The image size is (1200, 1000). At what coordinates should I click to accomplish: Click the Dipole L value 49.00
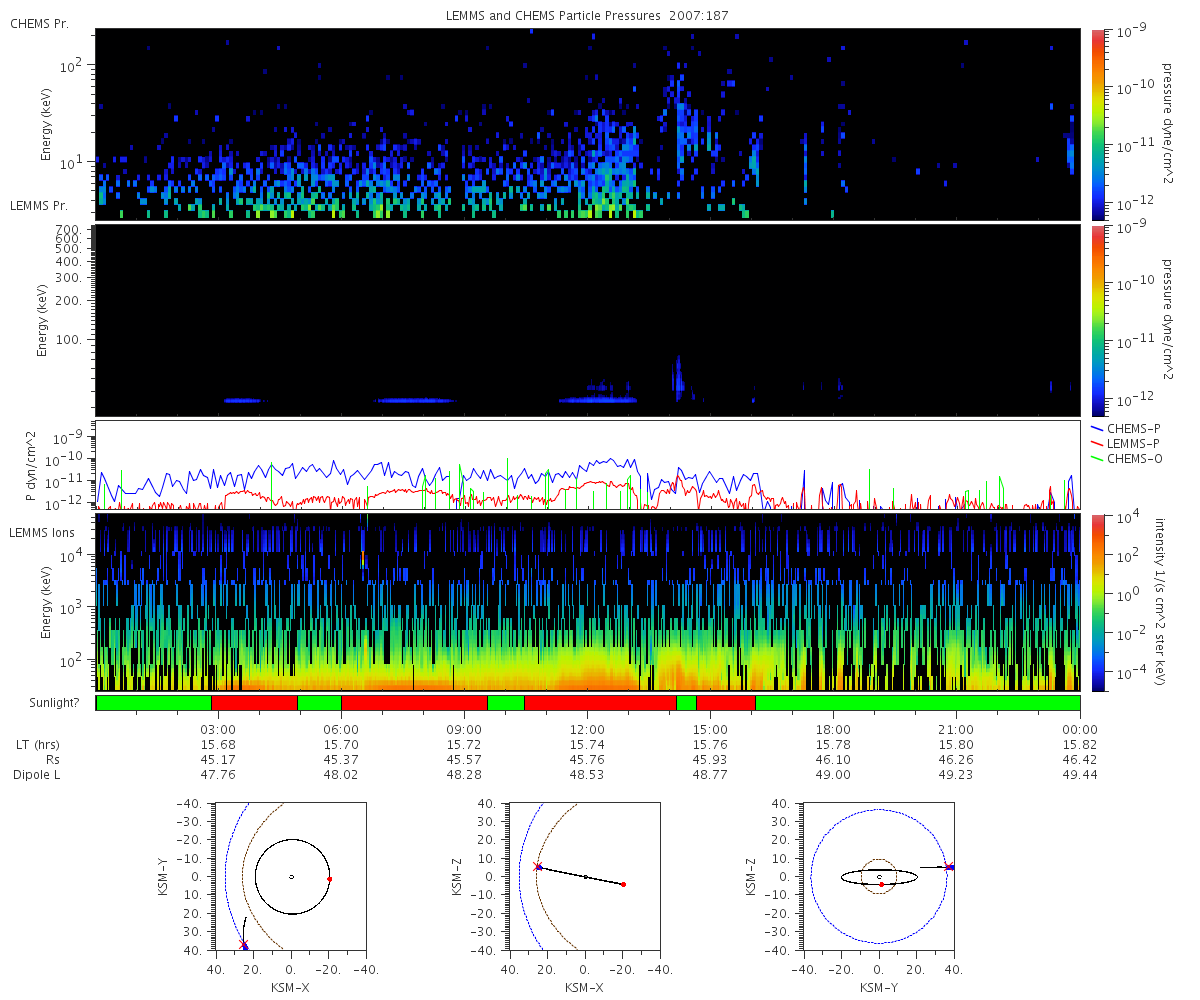[x=833, y=775]
